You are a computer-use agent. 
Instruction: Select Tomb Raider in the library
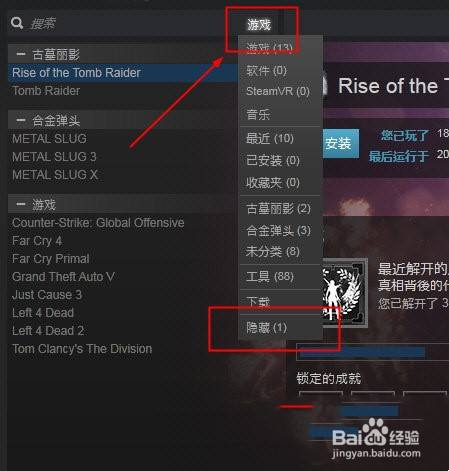coord(46,91)
